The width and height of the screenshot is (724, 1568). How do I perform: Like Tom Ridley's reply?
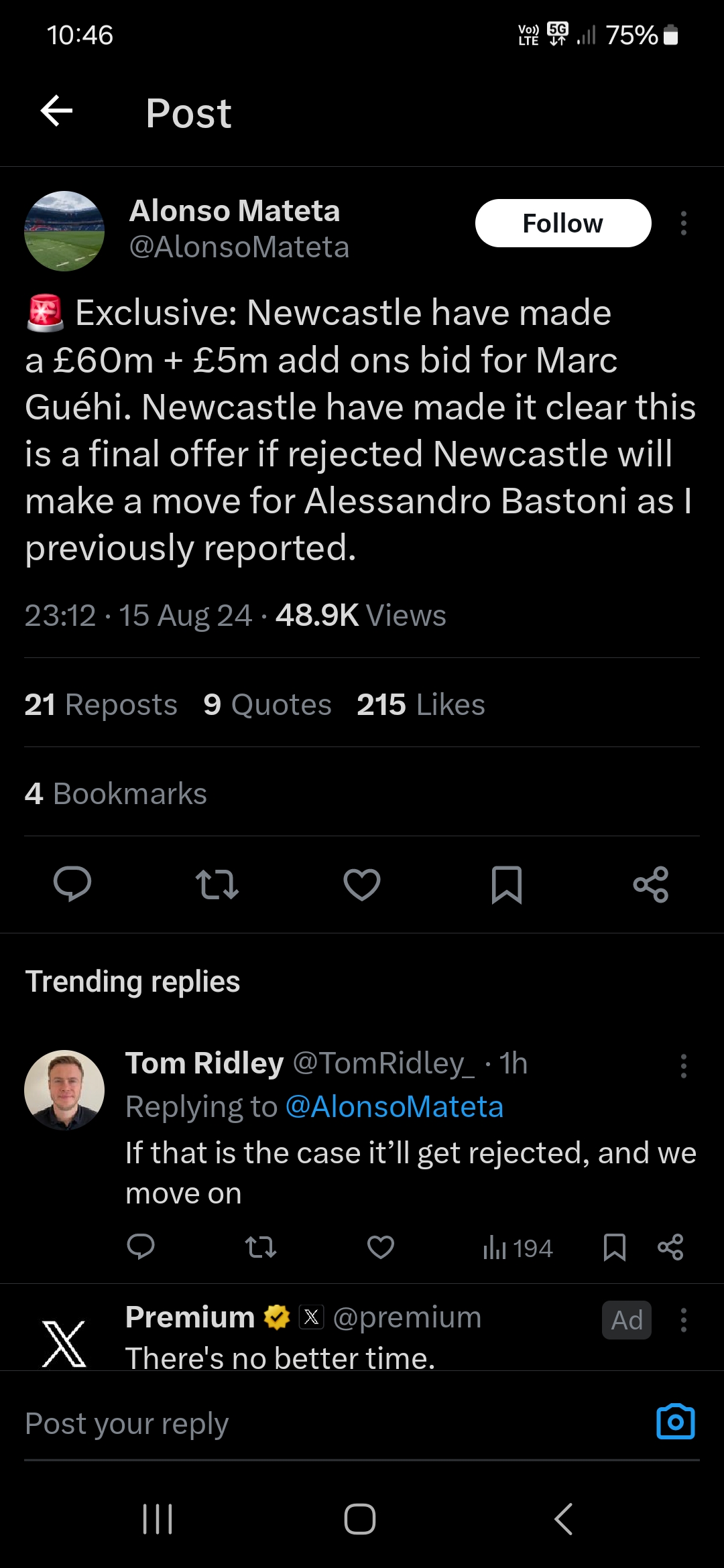(381, 1247)
